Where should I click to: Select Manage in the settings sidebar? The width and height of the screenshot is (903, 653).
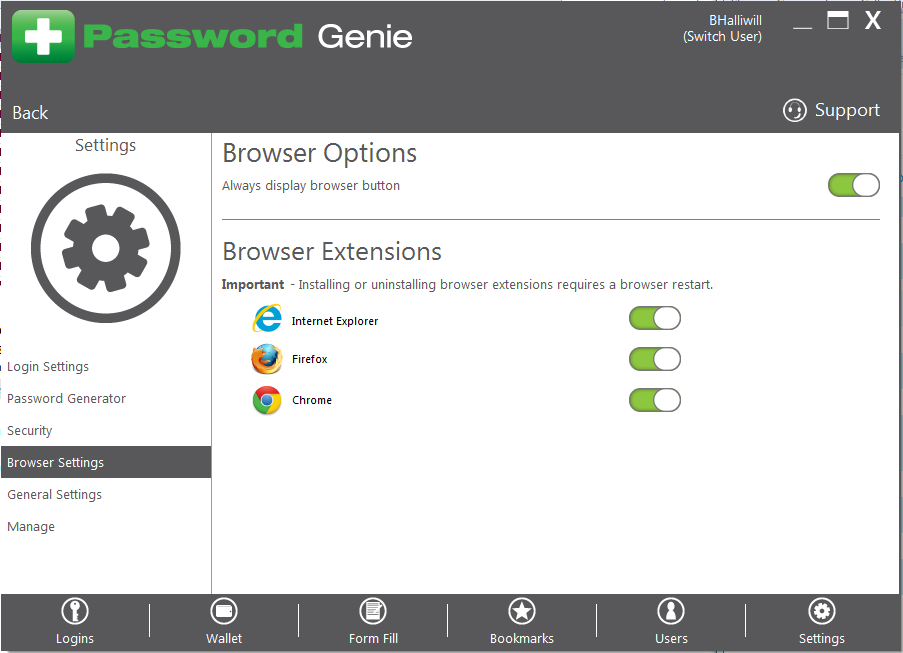(106, 526)
